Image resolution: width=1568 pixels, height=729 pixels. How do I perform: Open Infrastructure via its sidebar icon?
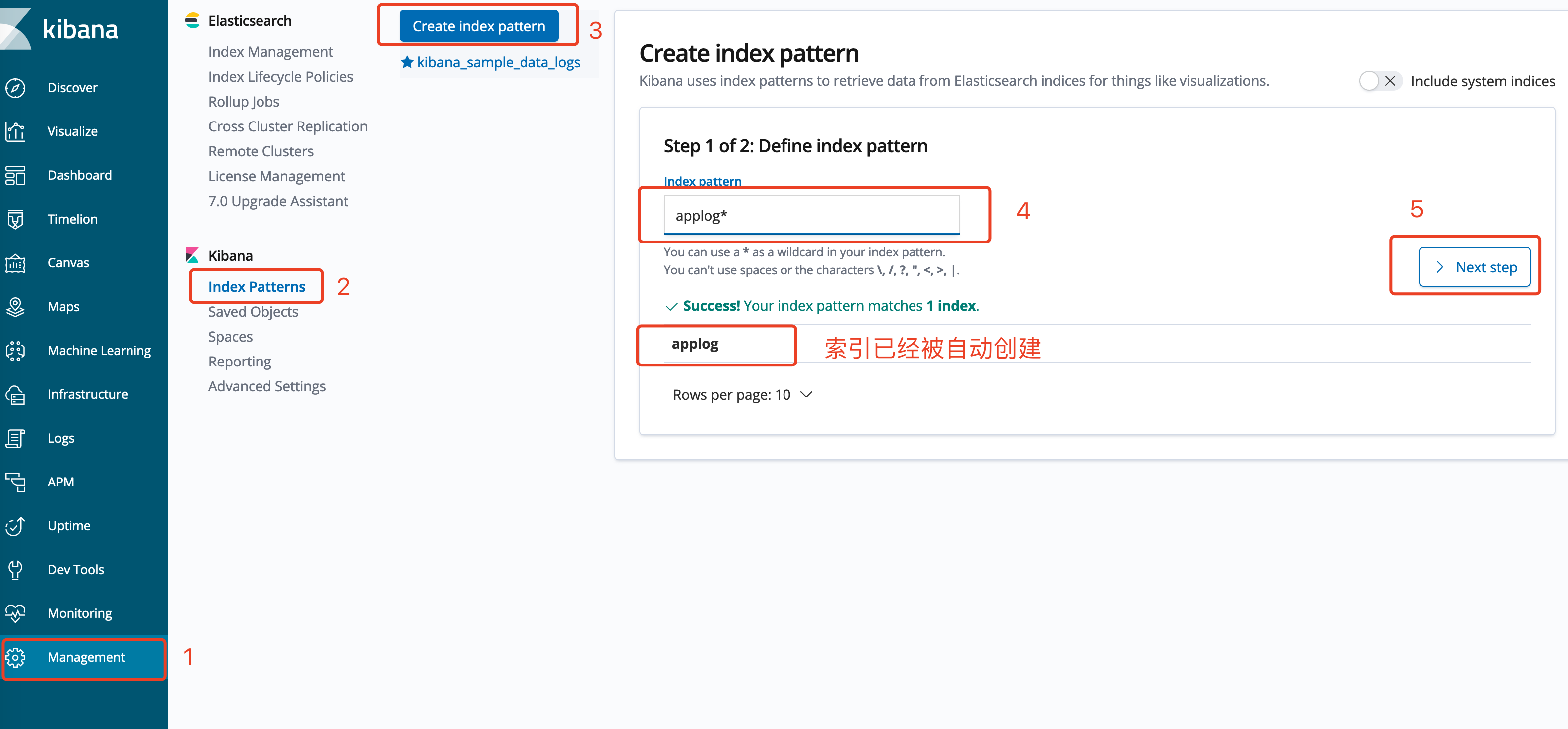(15, 394)
